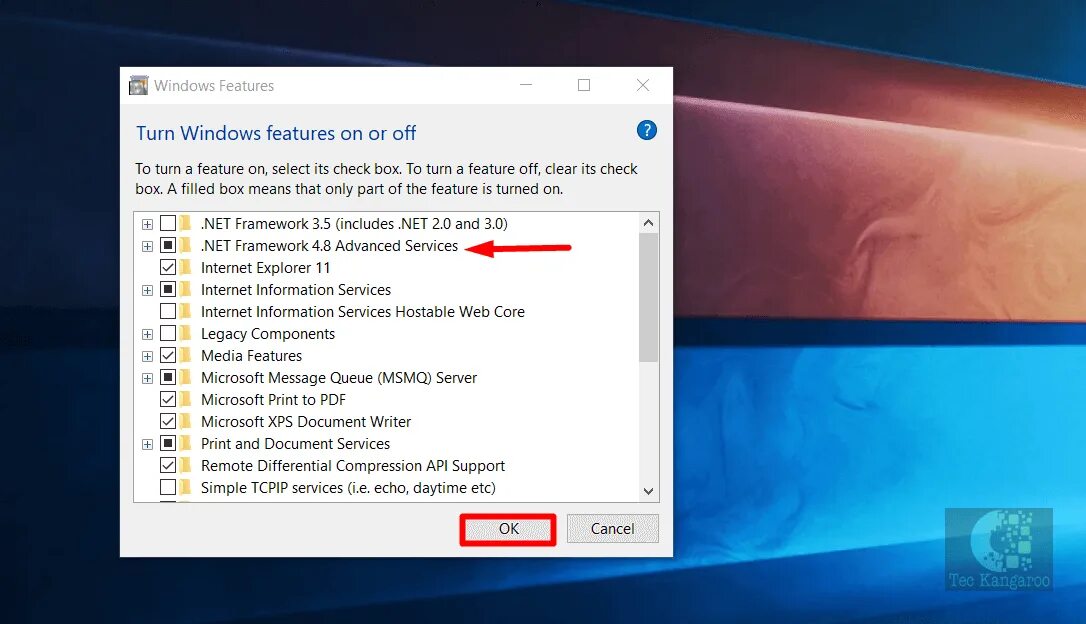The width and height of the screenshot is (1086, 624).
Task: Select ".NET Framework 3.5 (includes .NET 2.0 and 3.0)" label
Action: (x=354, y=224)
